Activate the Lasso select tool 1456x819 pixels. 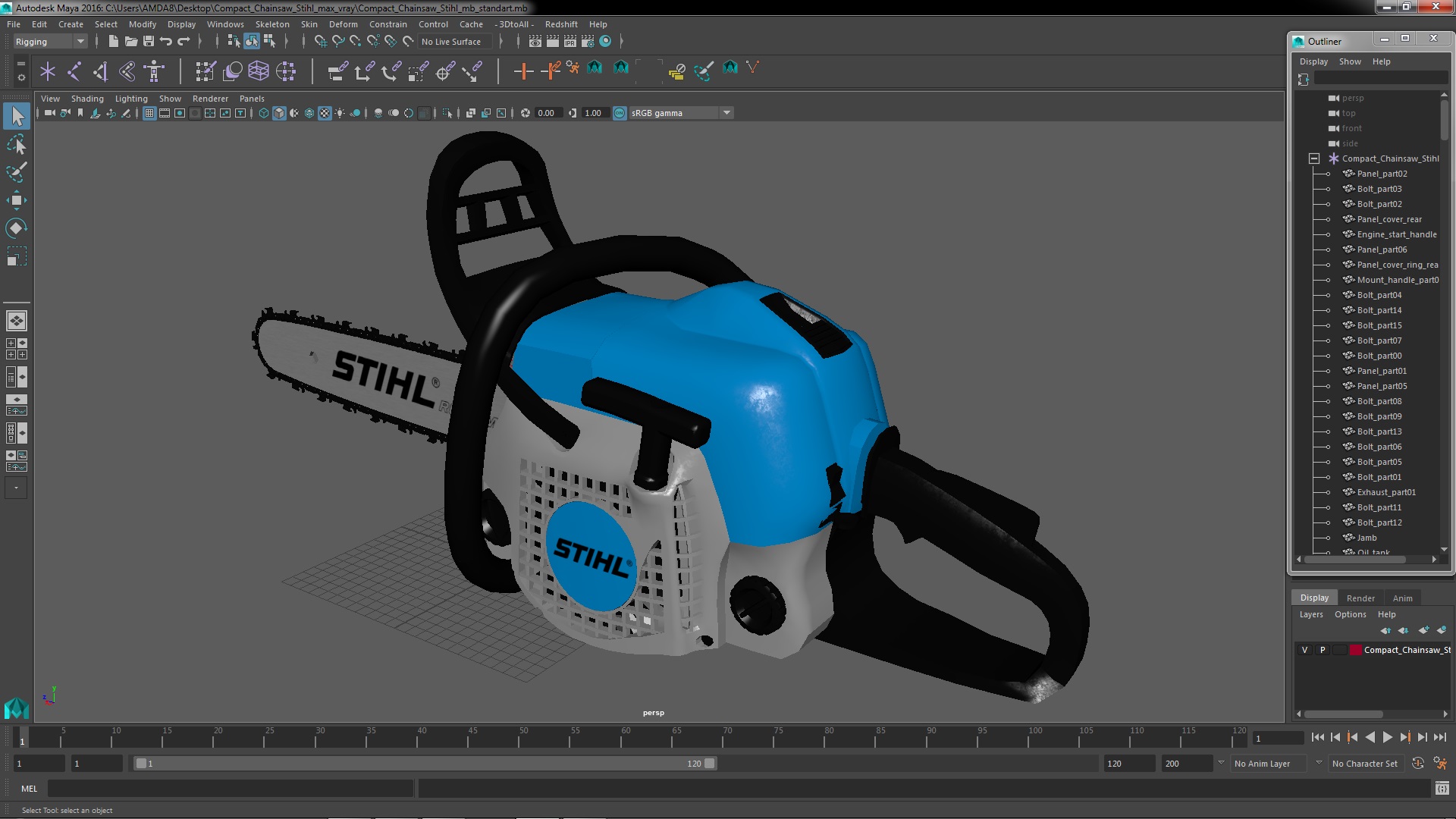[x=17, y=144]
